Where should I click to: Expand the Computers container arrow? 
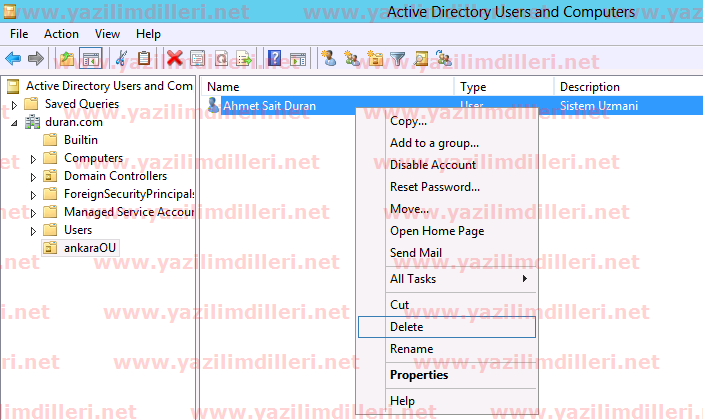(x=33, y=158)
